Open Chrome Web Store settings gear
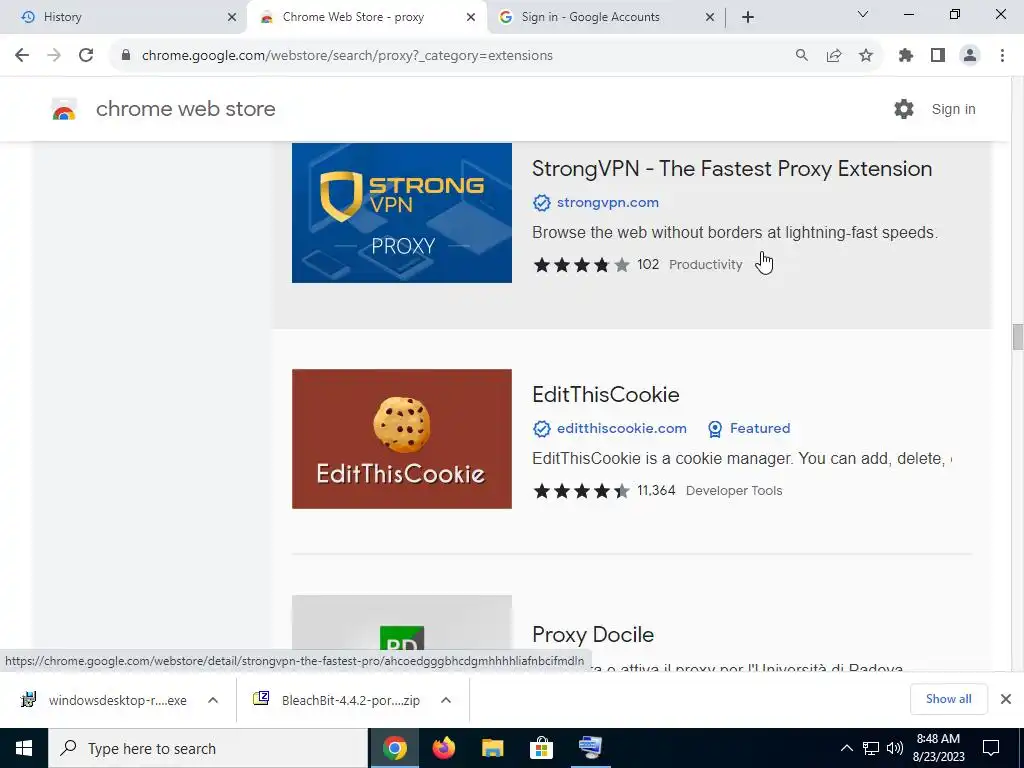Image resolution: width=1024 pixels, height=768 pixels. click(904, 109)
